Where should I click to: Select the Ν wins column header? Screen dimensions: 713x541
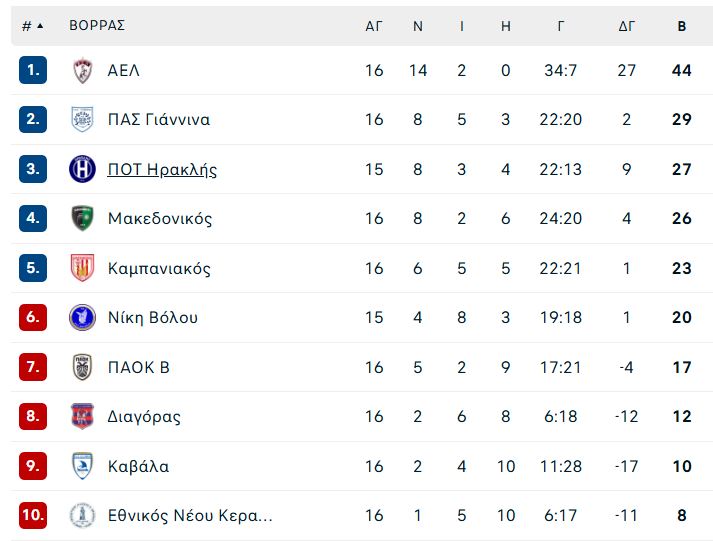point(417,26)
